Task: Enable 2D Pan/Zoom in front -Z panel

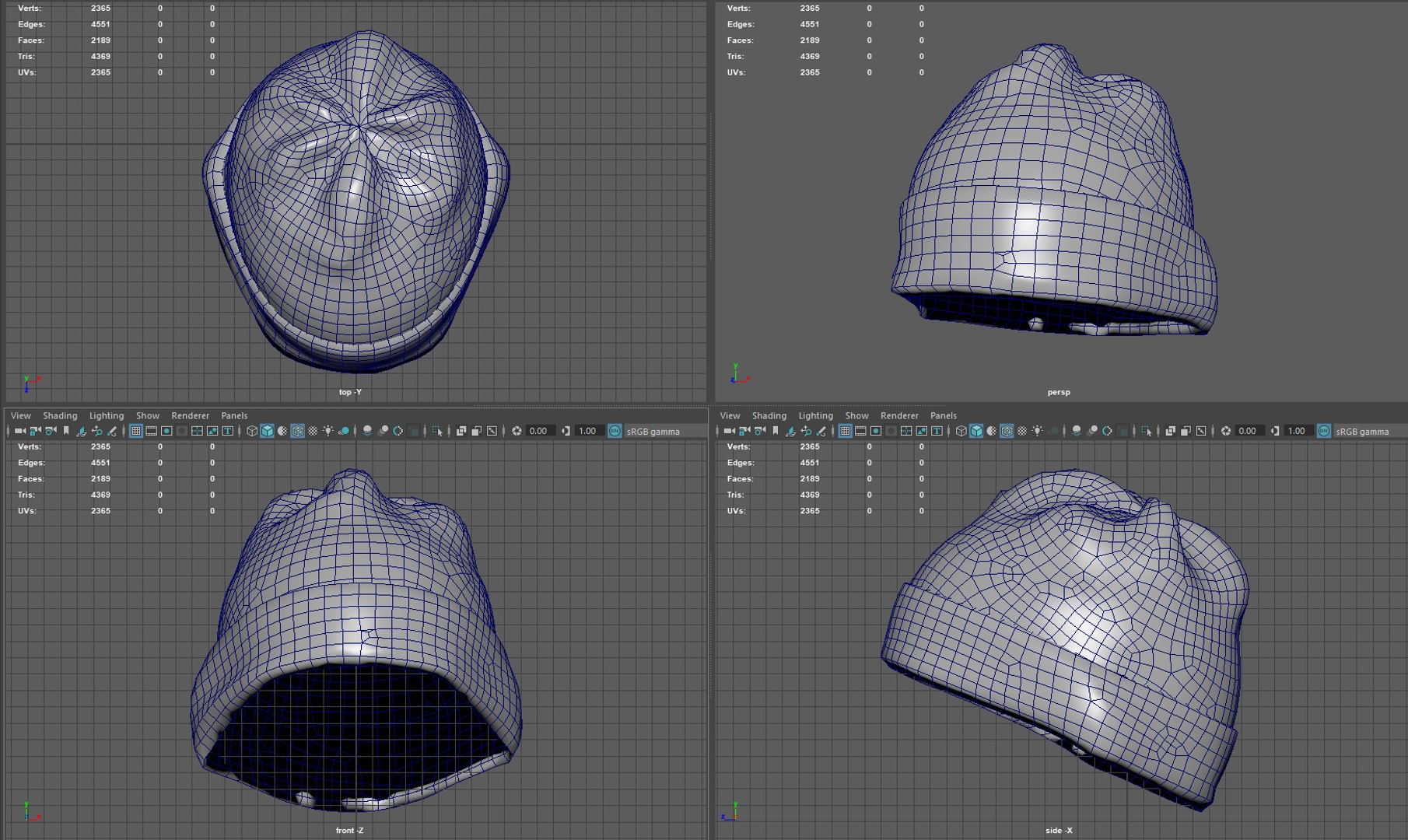Action: [96, 431]
